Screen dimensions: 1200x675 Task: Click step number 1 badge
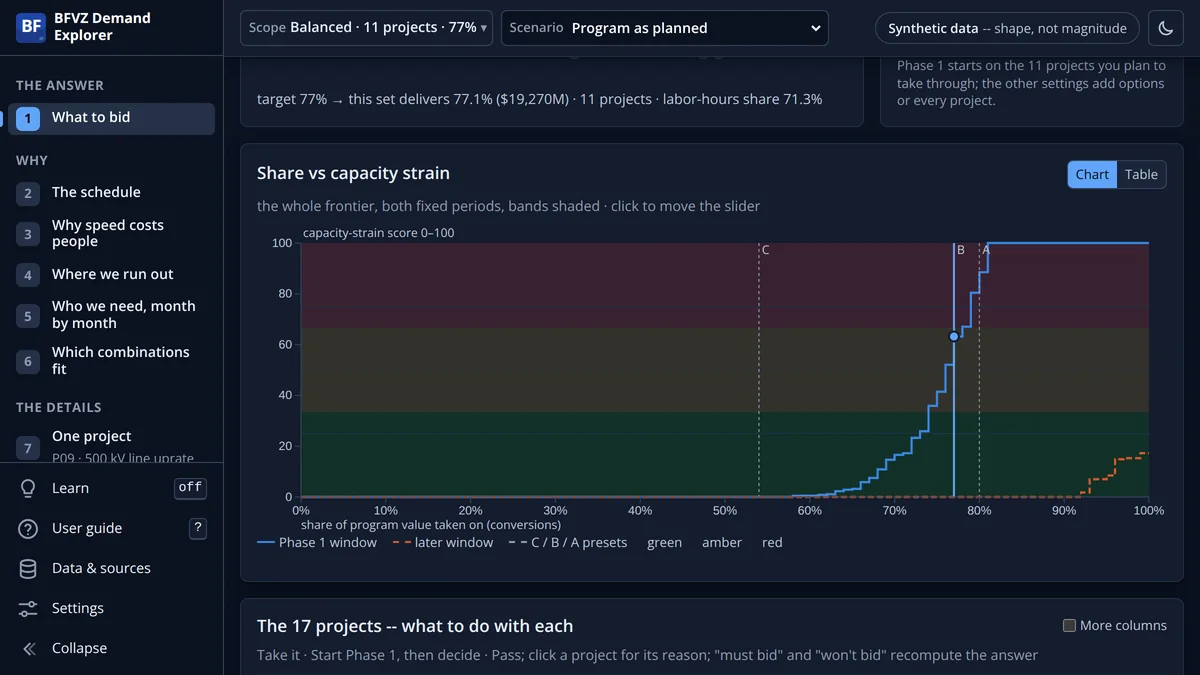pyautogui.click(x=28, y=118)
